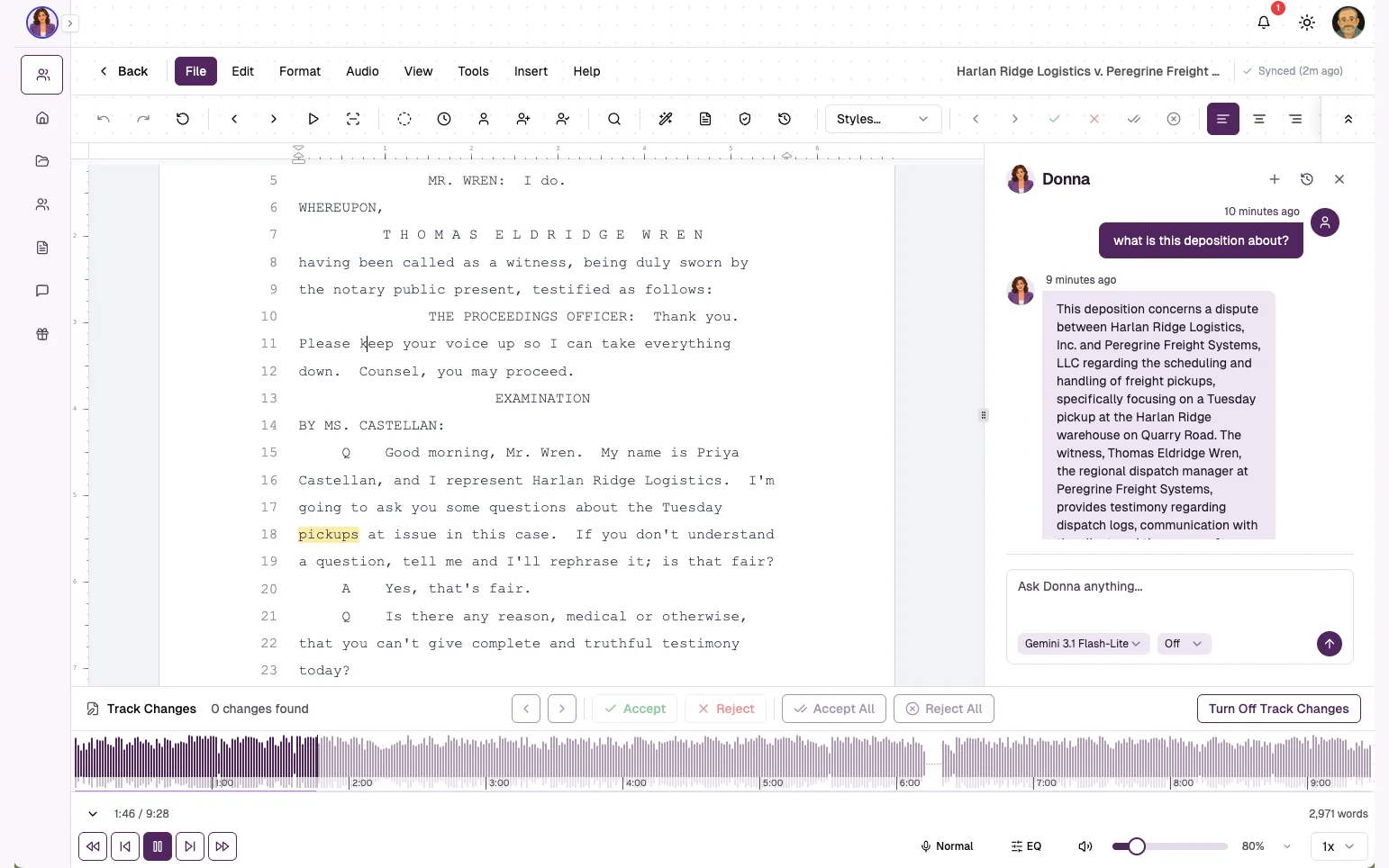
Task: Collapse the toolbar with double chevron
Action: (x=1348, y=119)
